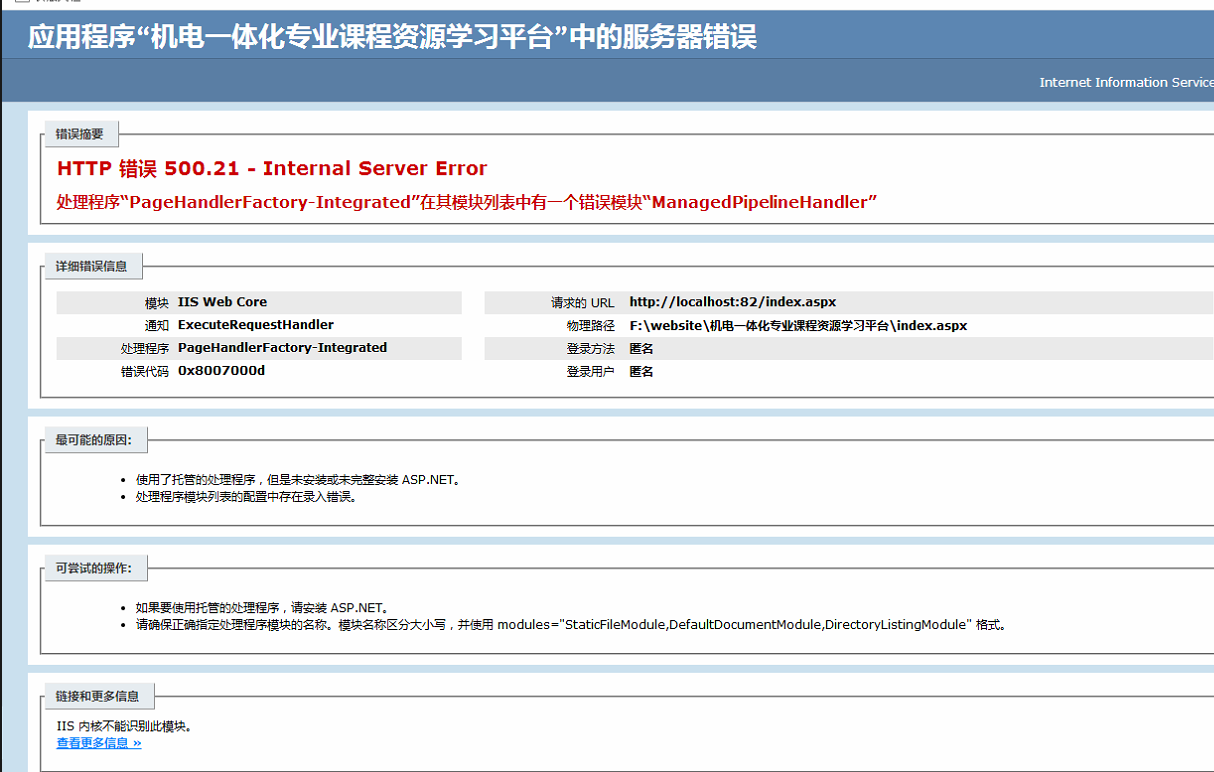Click the page title 应用程序 服务器错误
The image size is (1214, 772).
392,38
